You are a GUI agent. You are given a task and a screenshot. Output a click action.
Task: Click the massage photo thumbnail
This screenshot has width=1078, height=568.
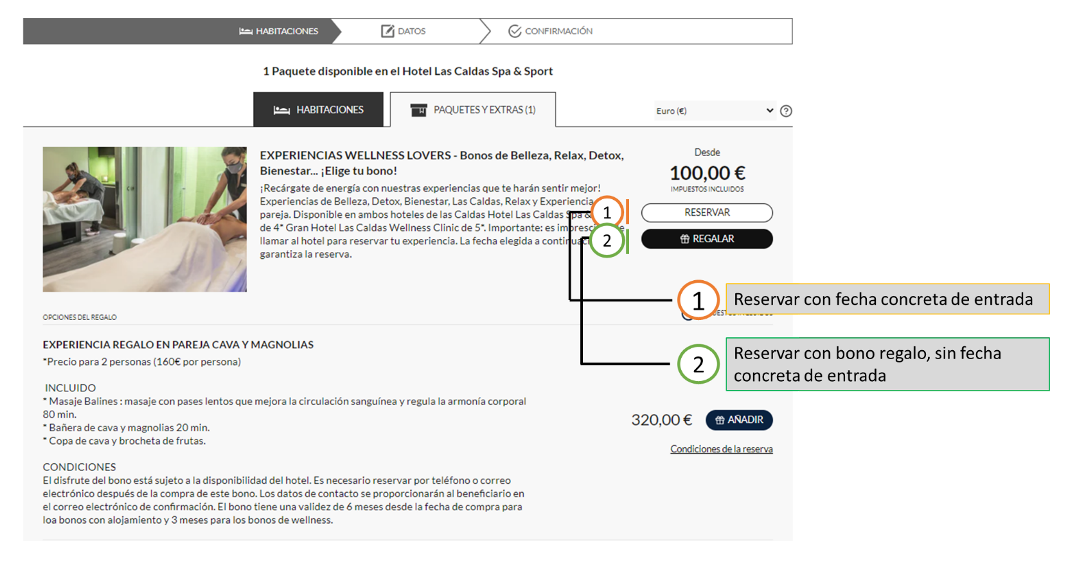click(x=145, y=219)
